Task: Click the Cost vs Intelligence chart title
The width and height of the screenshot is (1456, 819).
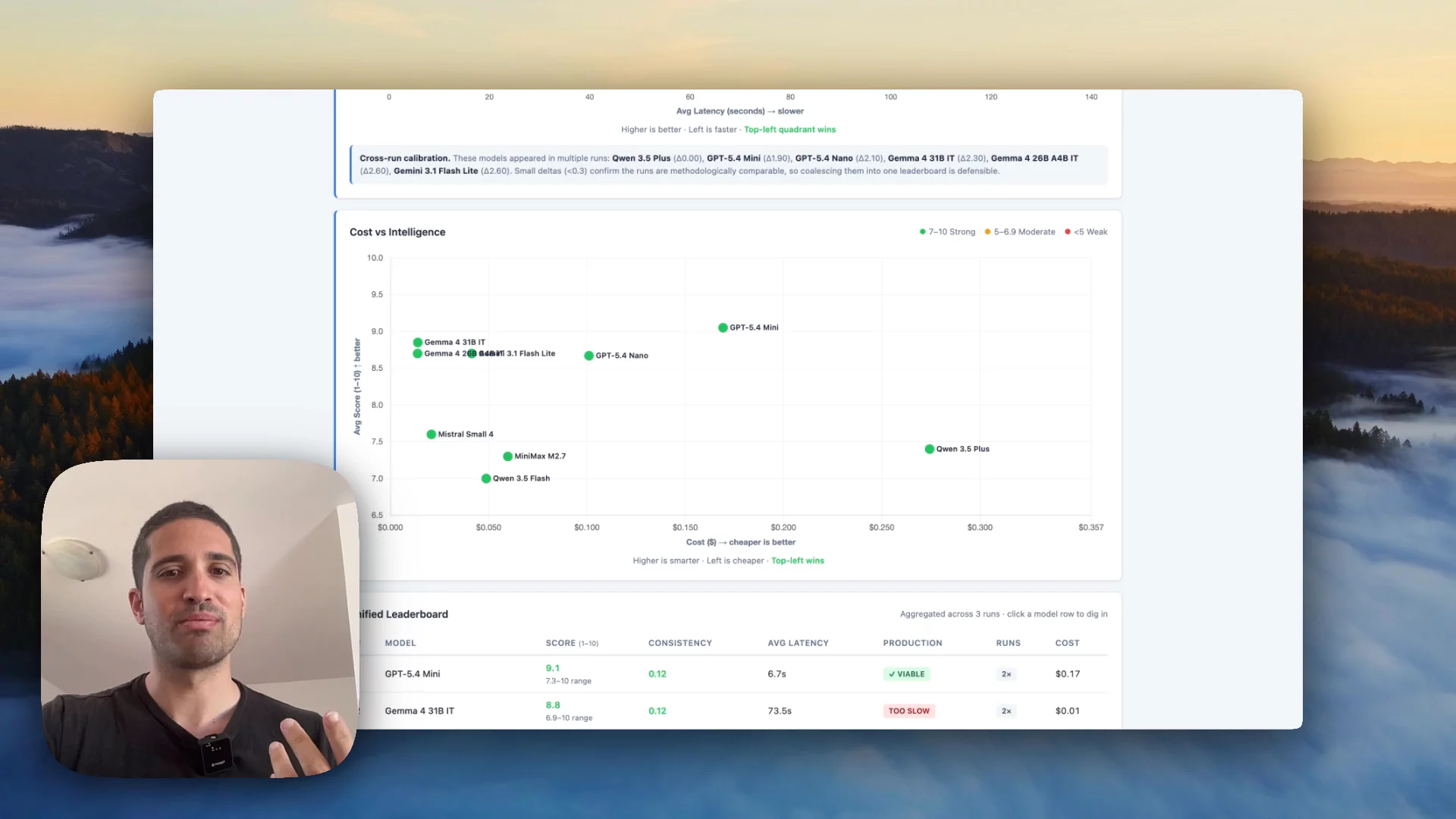Action: (x=397, y=232)
